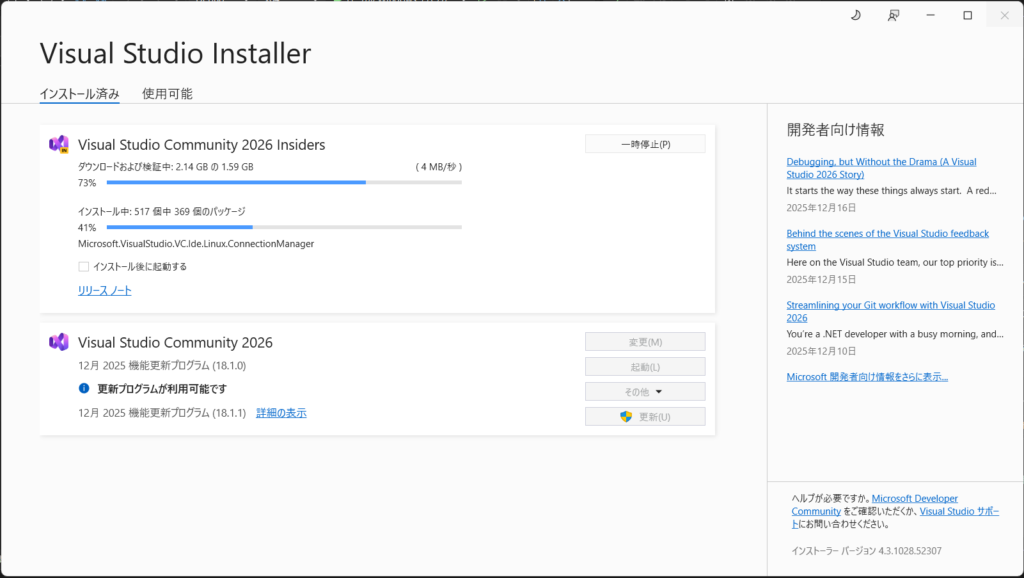Click the shield icon on the 更新(U) button
Viewport: 1024px width, 578px height.
[627, 416]
